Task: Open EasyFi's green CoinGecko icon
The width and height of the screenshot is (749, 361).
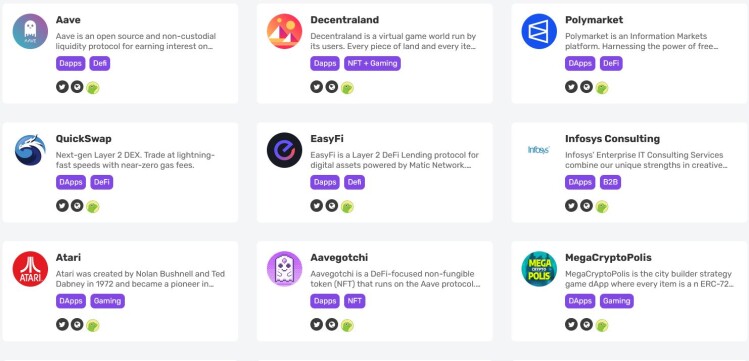Action: (x=347, y=206)
